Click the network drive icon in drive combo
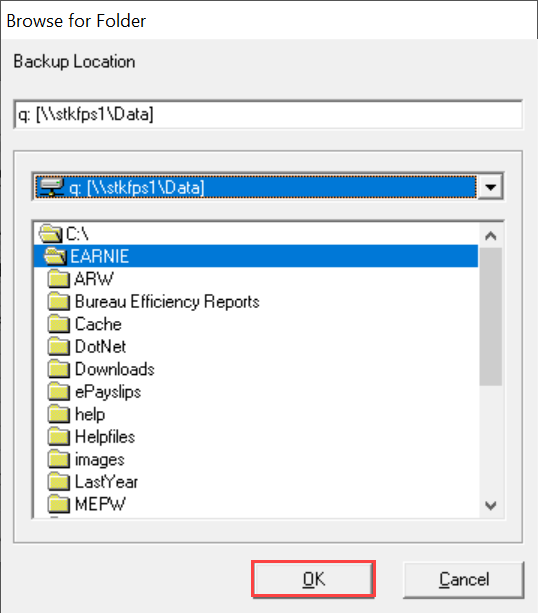The image size is (538, 613). coord(52,187)
